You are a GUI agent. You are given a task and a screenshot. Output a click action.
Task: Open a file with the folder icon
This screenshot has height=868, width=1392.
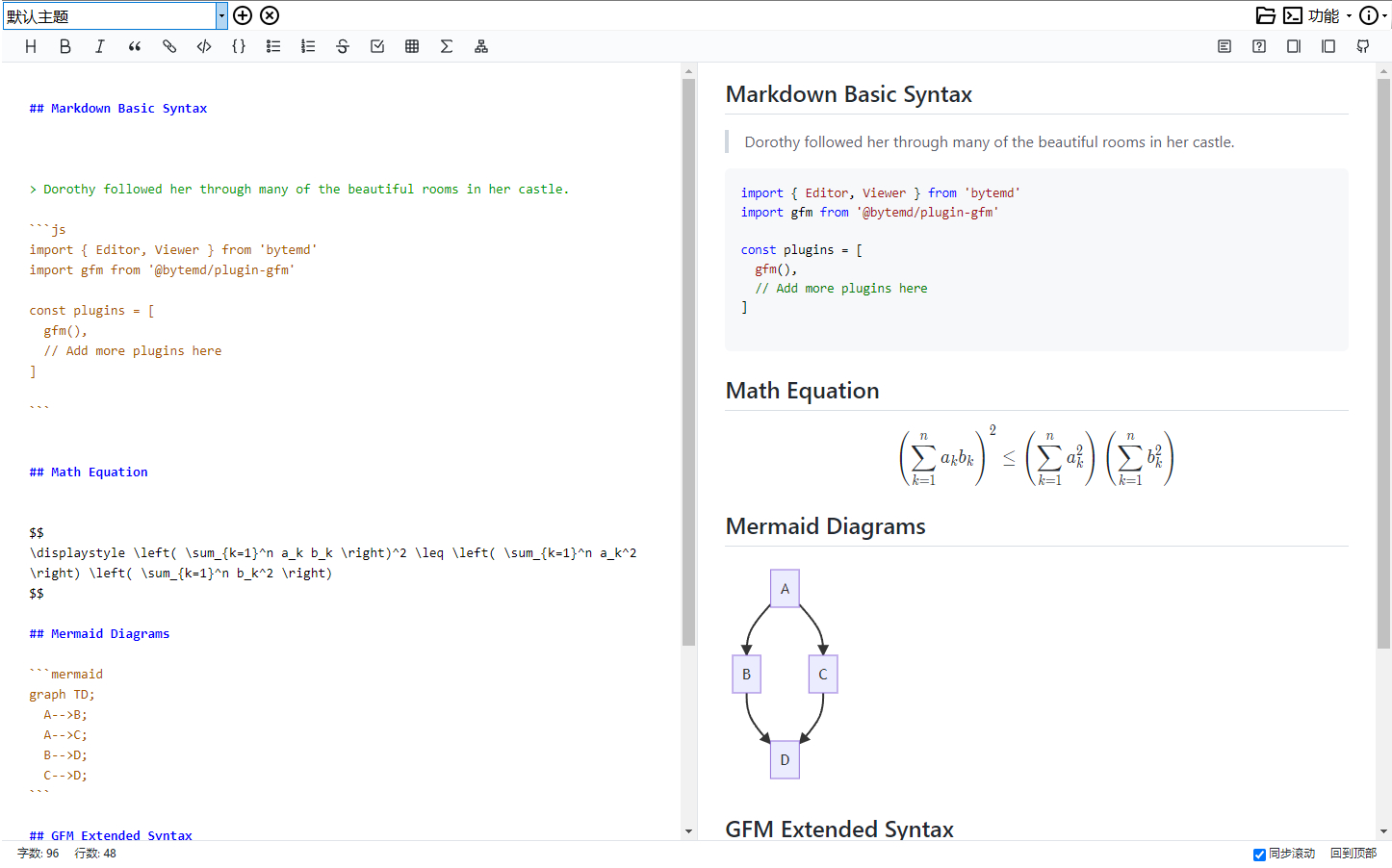coord(1266,15)
